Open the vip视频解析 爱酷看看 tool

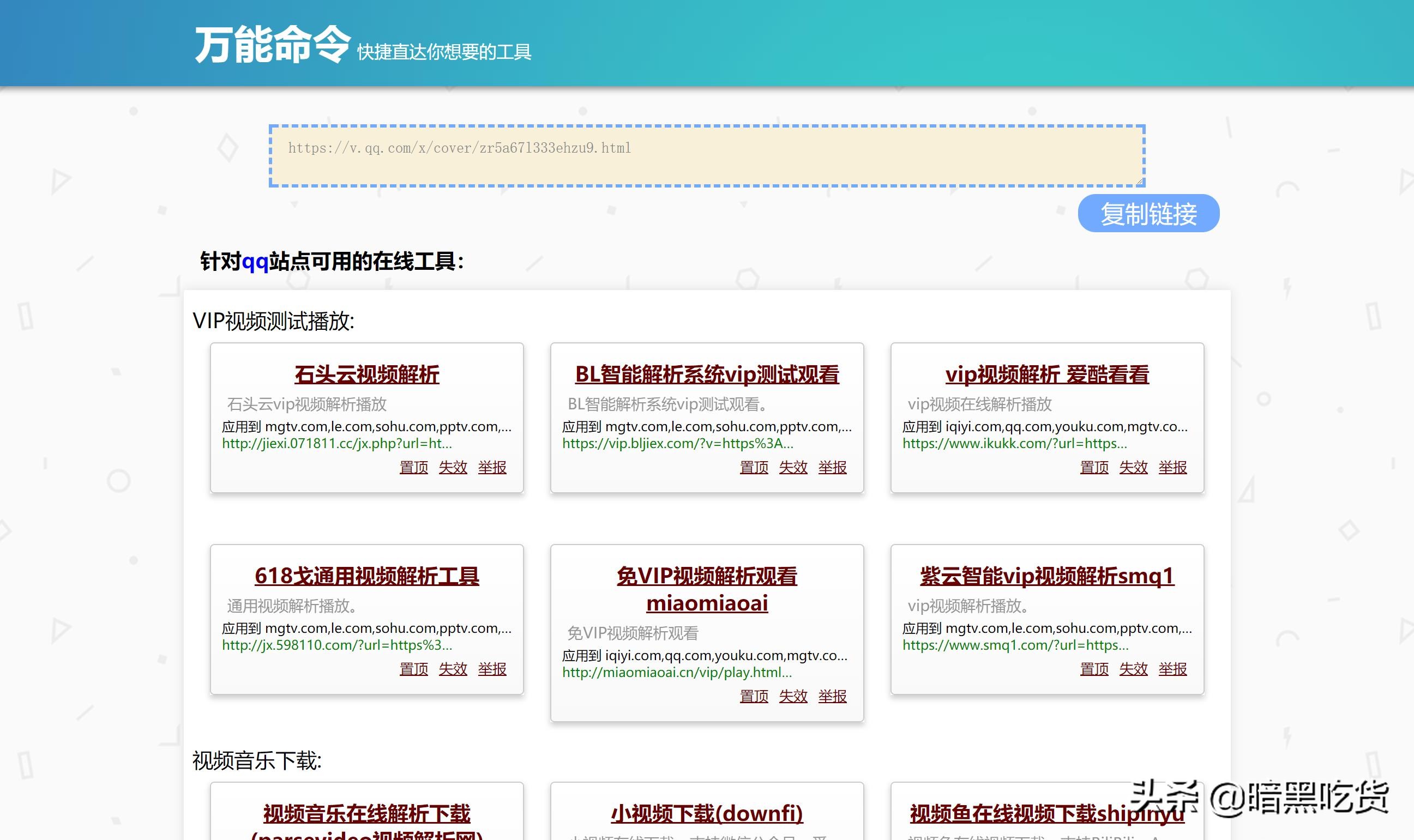point(1047,375)
